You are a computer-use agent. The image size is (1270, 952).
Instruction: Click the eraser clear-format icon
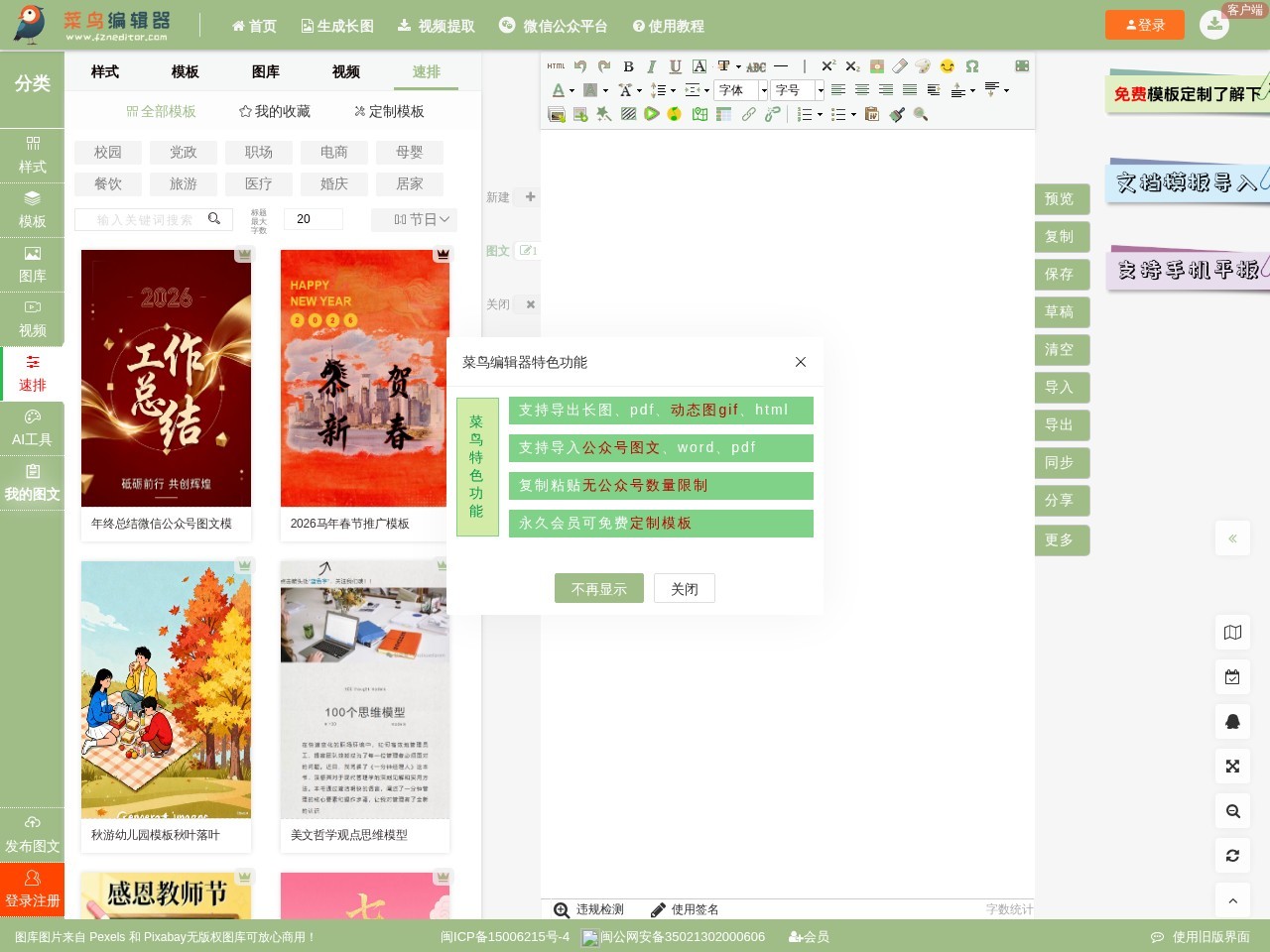[900, 66]
